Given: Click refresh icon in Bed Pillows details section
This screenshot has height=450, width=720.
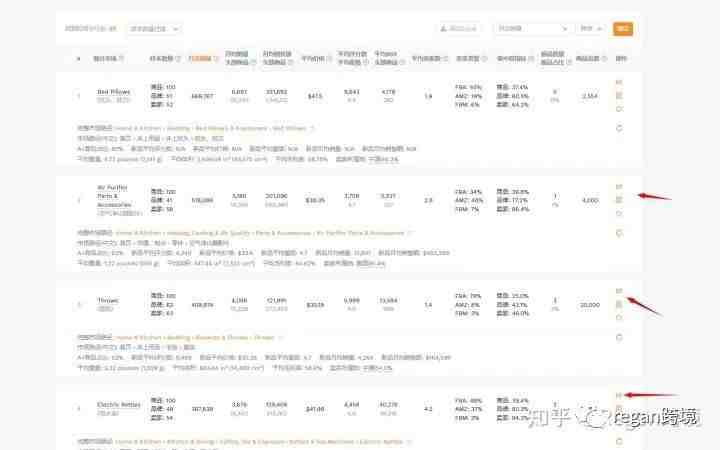Looking at the screenshot, I should [619, 128].
